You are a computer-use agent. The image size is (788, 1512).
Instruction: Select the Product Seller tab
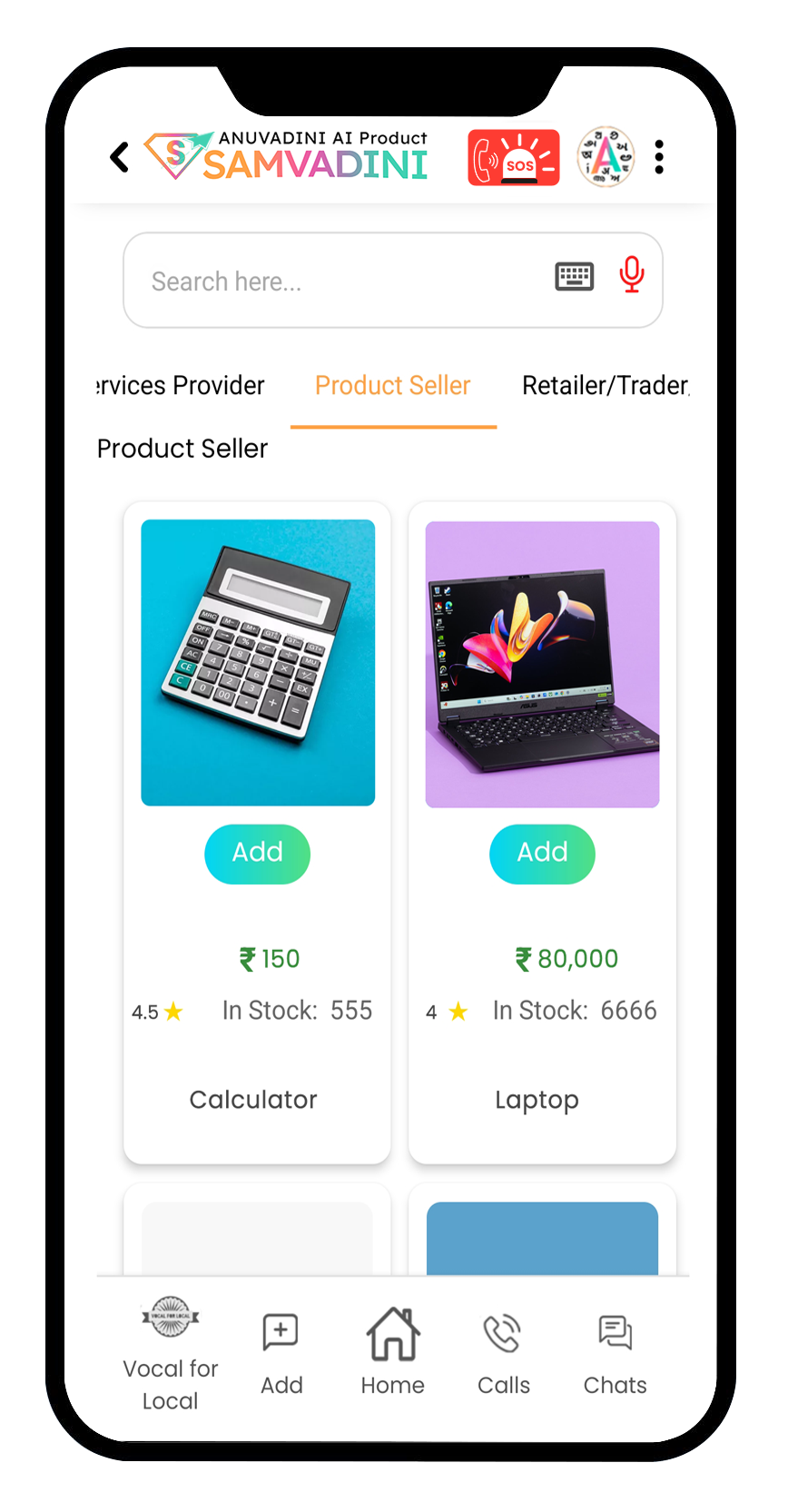(393, 385)
